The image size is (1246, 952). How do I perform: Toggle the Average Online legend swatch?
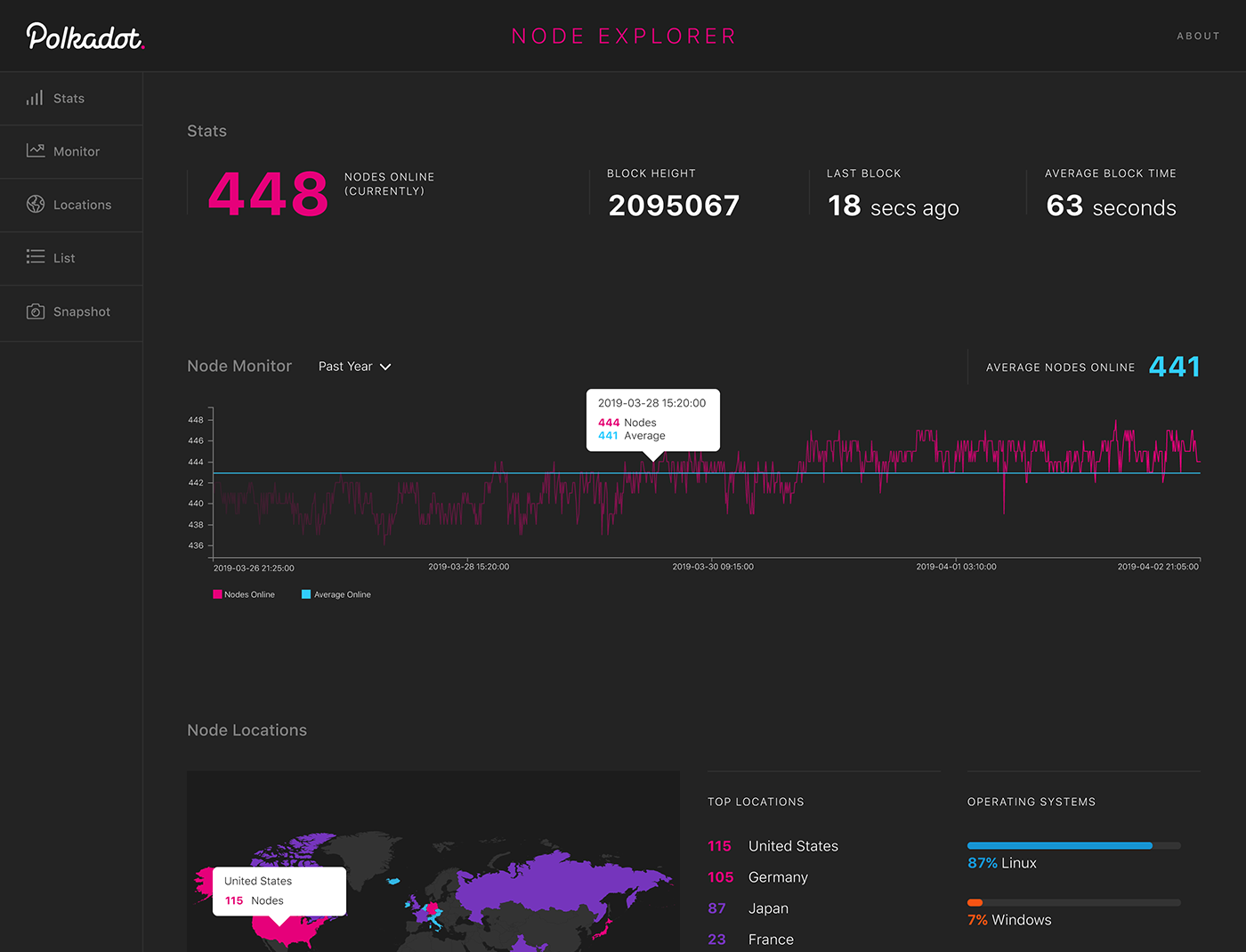point(306,594)
